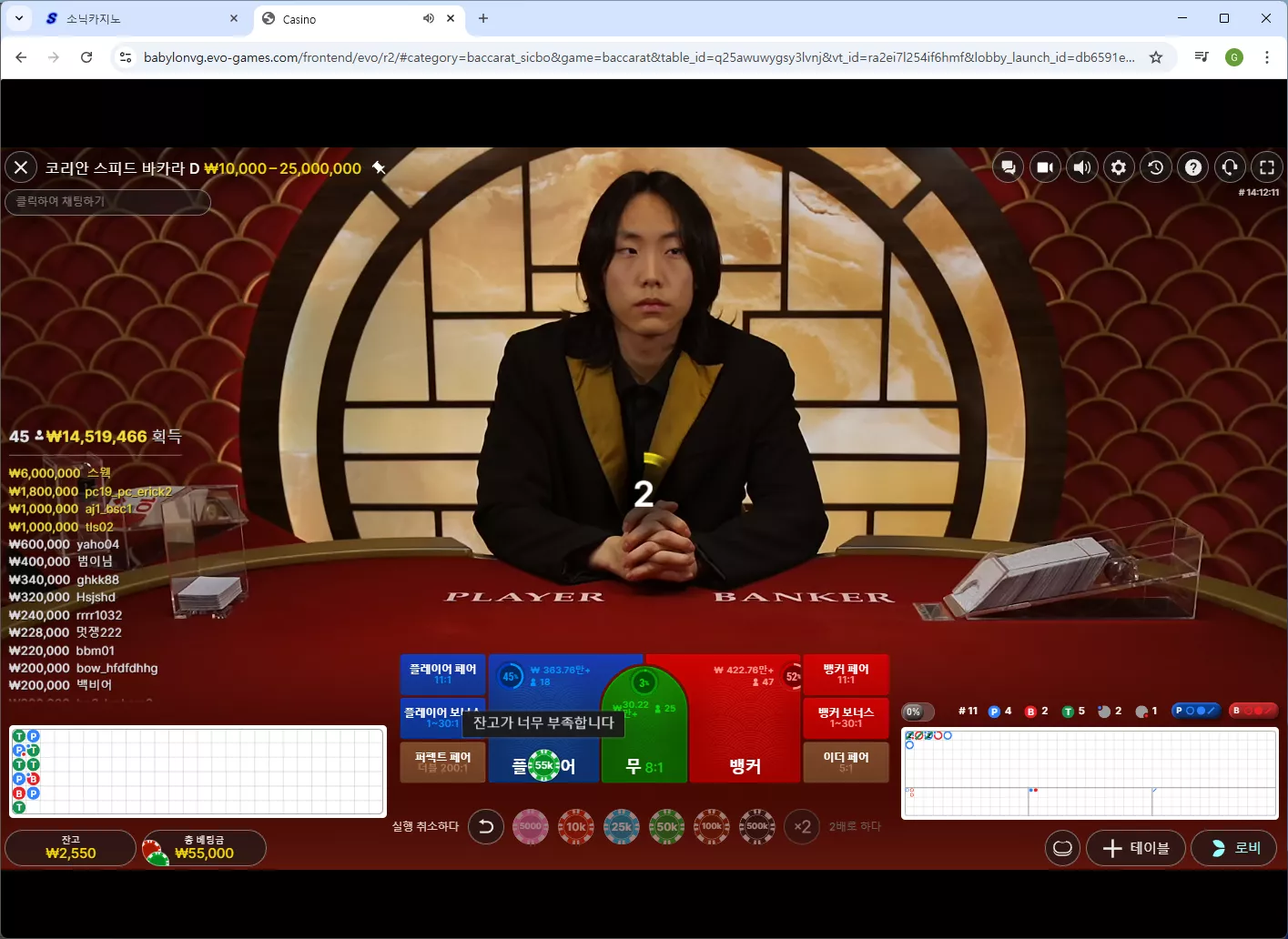Screen dimensions: 1288x939
Task: Close the baccarat table with X
Action: (21, 167)
